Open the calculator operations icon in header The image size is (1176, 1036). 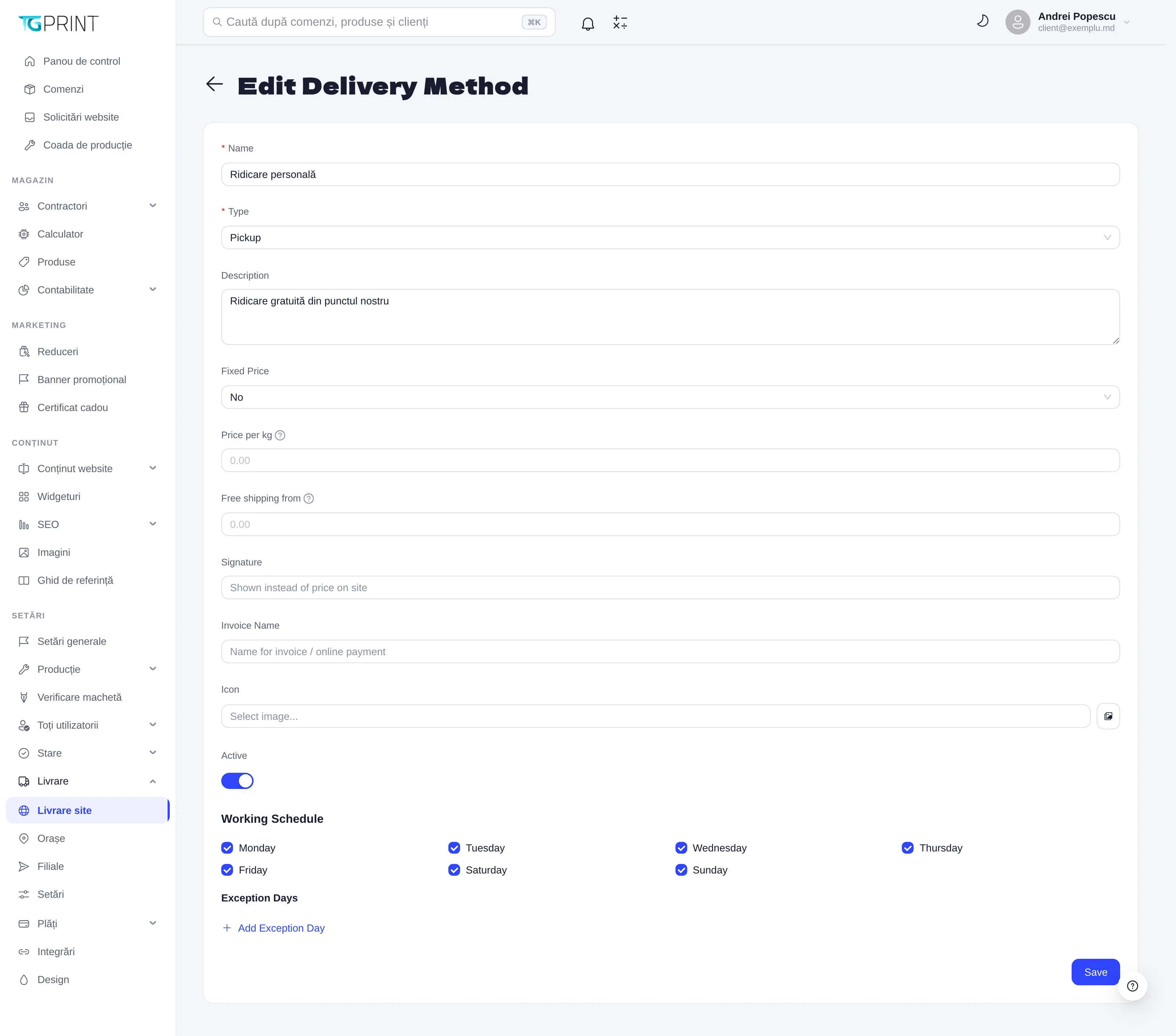620,22
